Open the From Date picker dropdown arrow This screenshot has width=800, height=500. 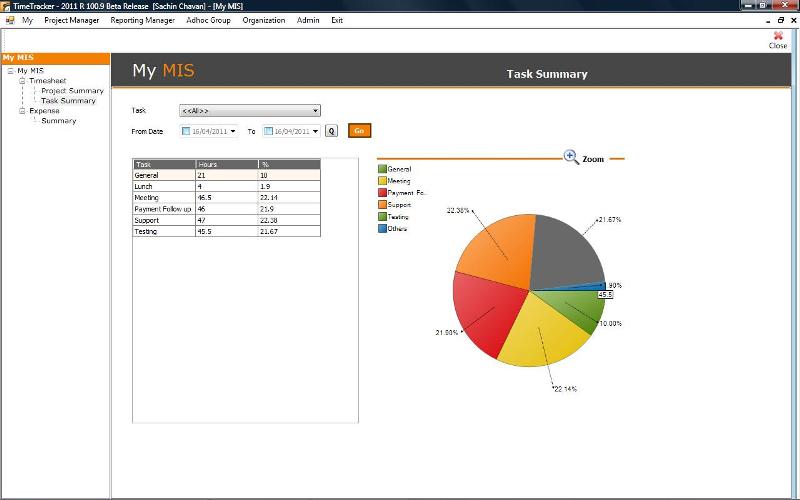click(x=233, y=131)
